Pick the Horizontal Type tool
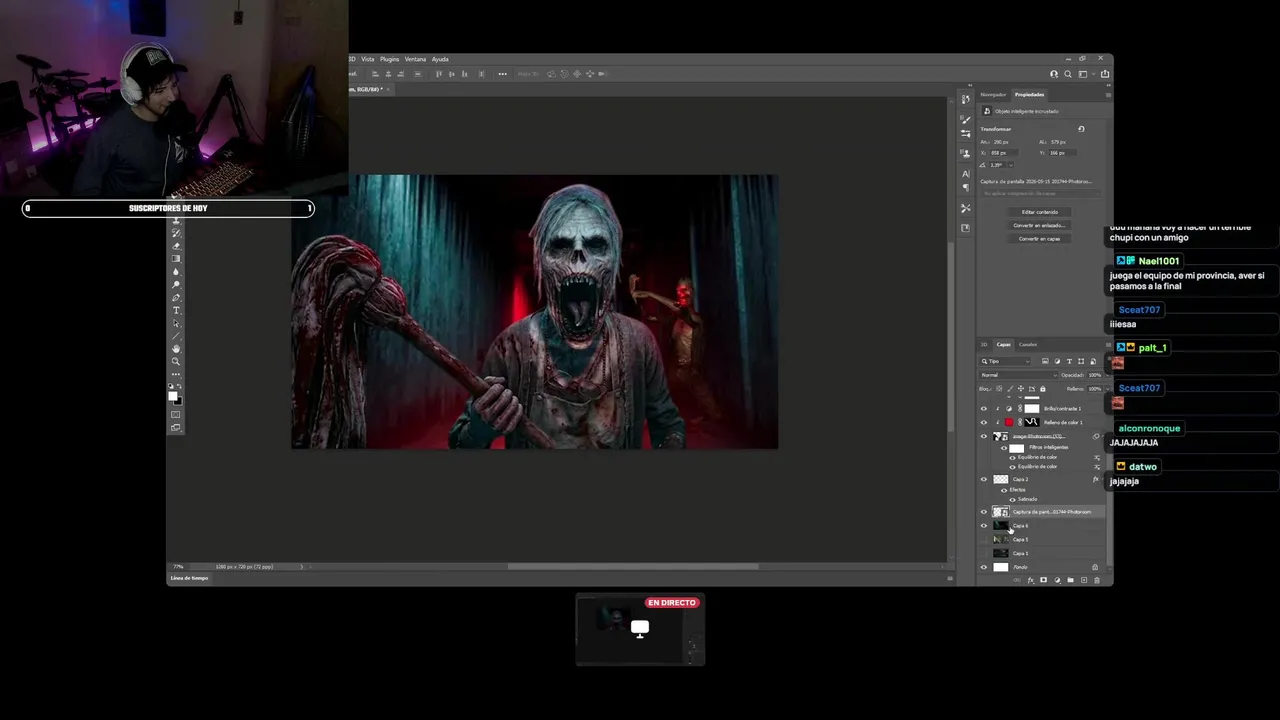The width and height of the screenshot is (1280, 720). [176, 310]
